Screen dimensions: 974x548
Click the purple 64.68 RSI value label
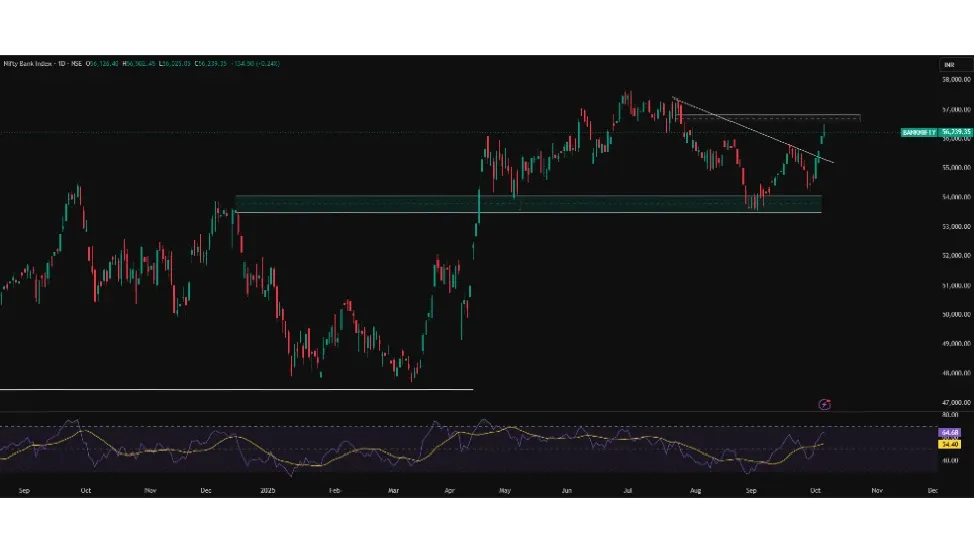click(949, 432)
